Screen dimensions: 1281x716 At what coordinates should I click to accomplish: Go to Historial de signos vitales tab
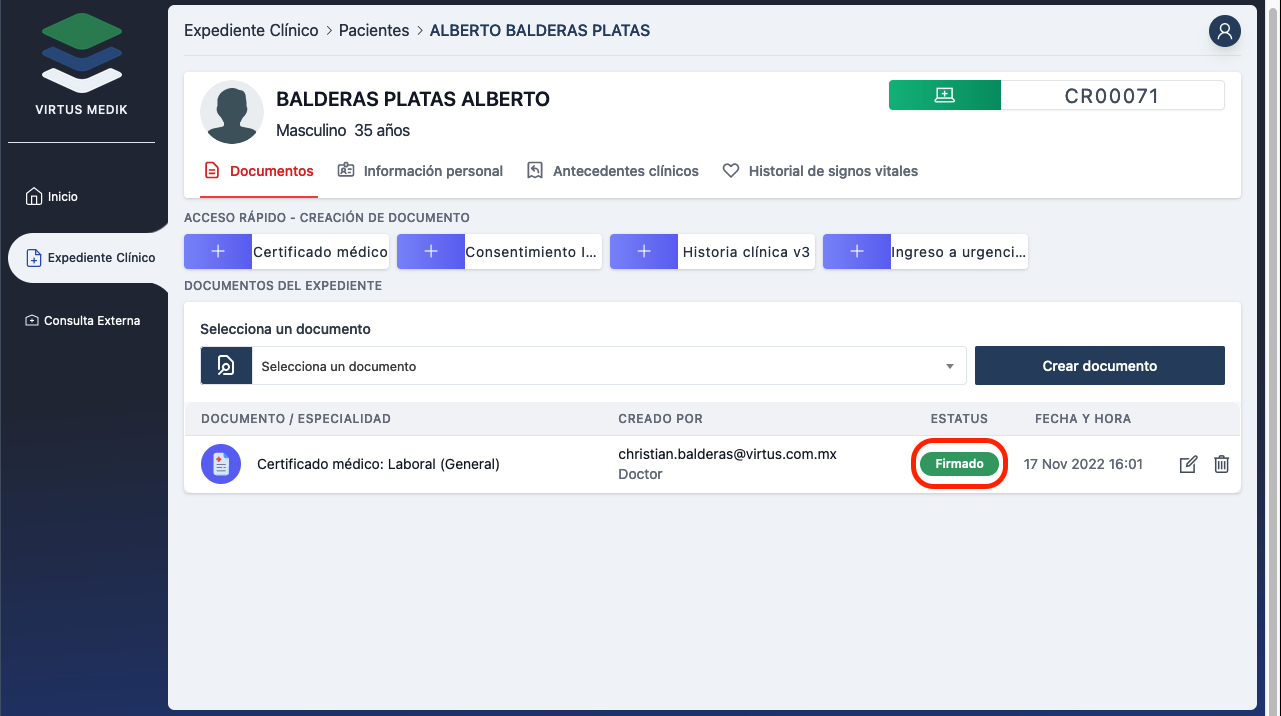(x=820, y=171)
